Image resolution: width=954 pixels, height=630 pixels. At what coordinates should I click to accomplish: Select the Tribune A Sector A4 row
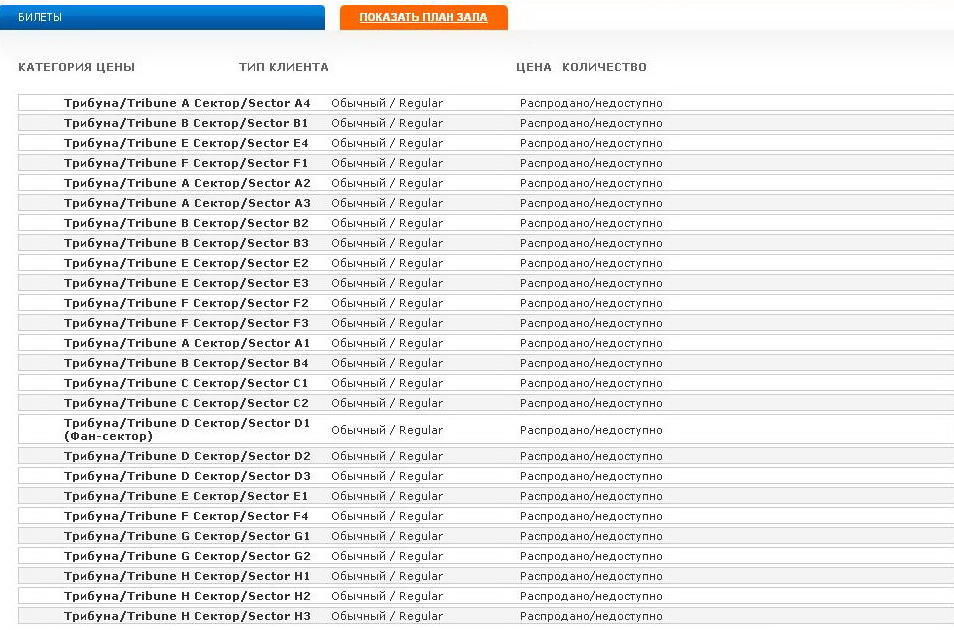click(187, 103)
